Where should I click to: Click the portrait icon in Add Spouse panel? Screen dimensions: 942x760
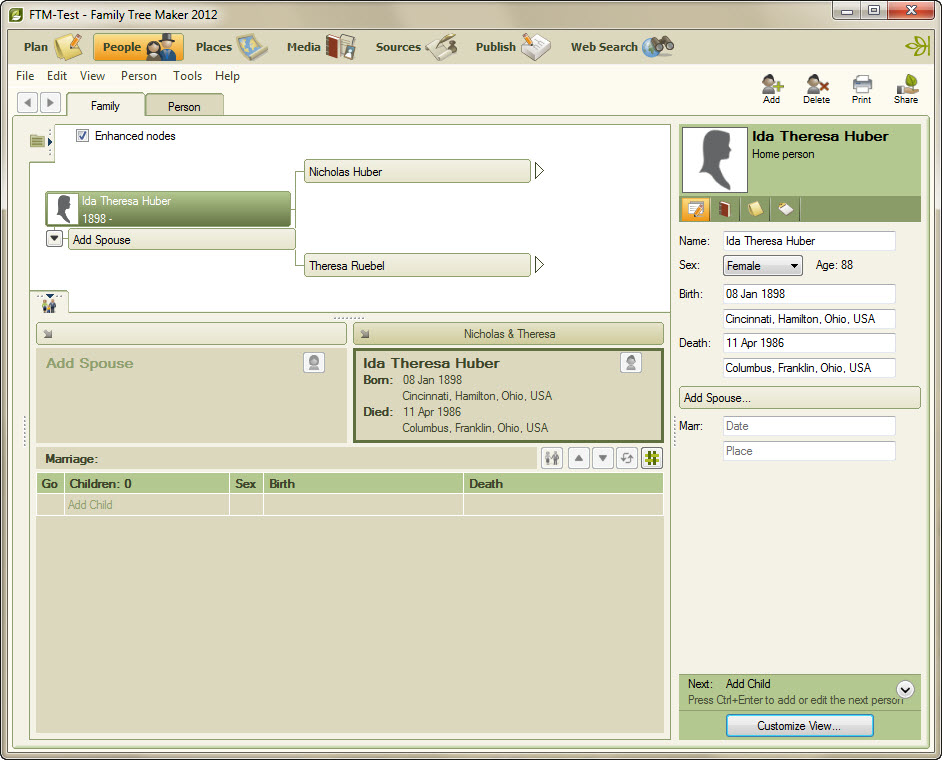314,362
